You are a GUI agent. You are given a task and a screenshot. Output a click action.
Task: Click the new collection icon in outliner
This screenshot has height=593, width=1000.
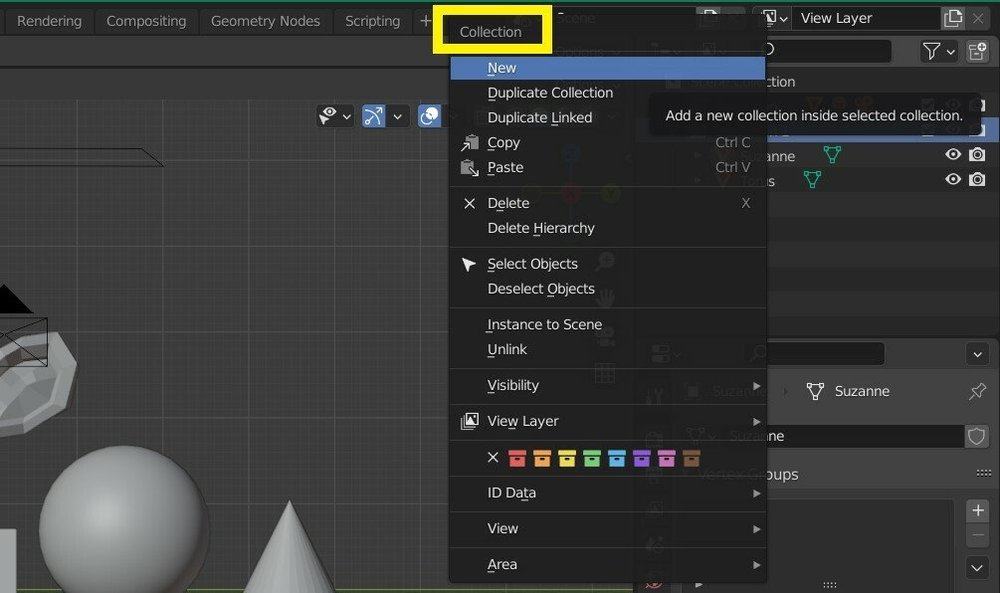click(x=977, y=51)
